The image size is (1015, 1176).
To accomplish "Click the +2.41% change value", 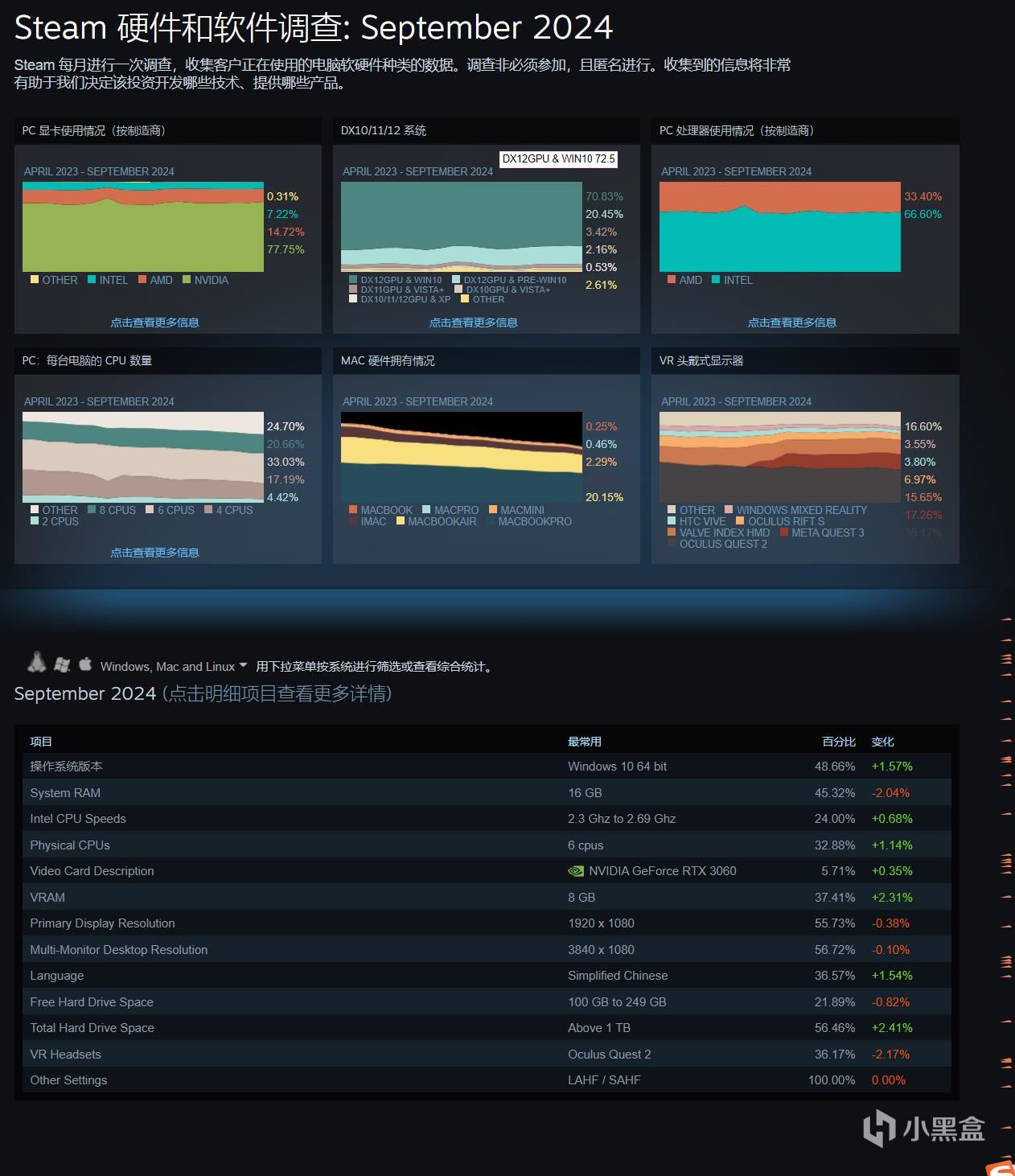I will (892, 1028).
